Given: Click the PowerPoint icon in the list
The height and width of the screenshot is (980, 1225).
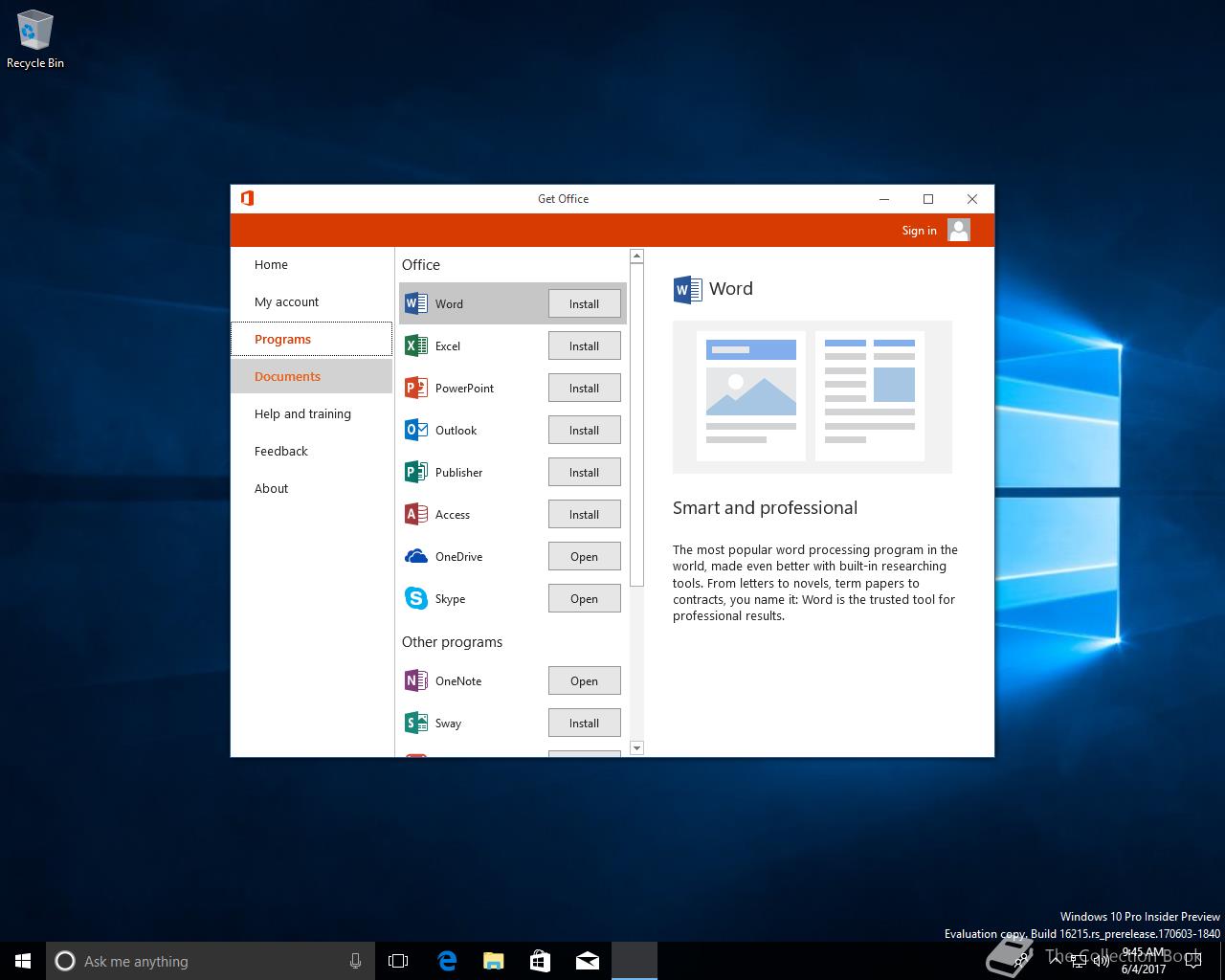Looking at the screenshot, I should [415, 388].
